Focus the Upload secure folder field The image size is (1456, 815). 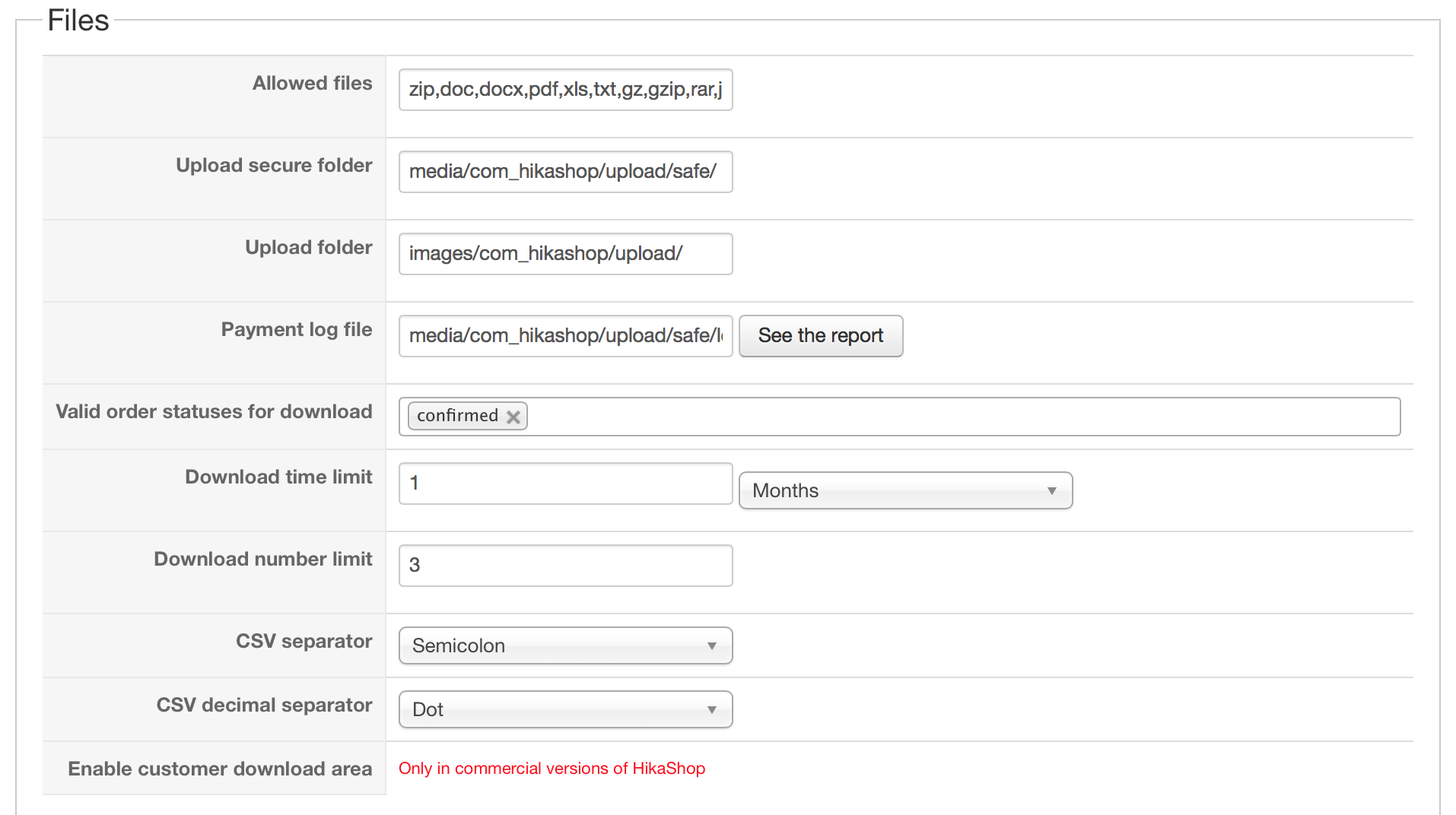[564, 172]
